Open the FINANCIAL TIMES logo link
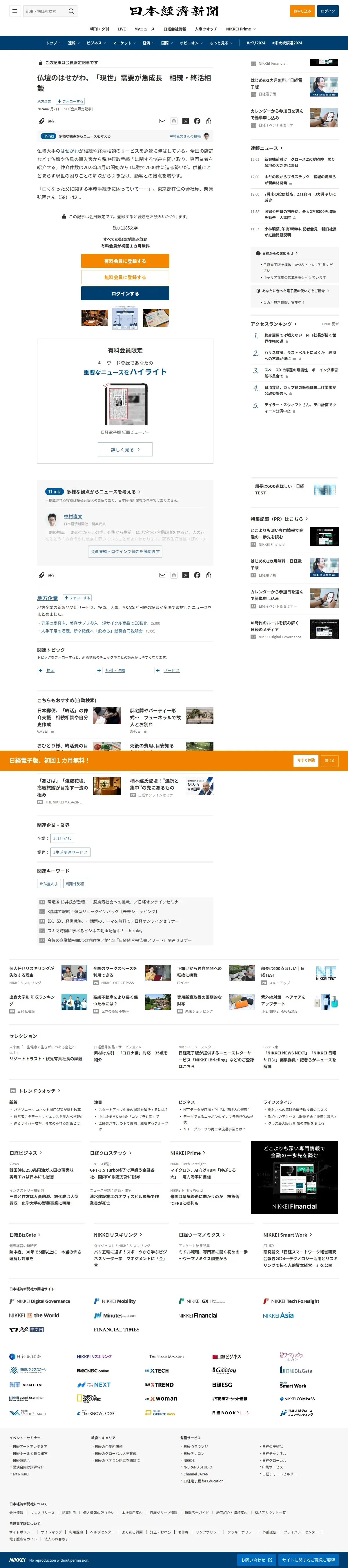The height and width of the screenshot is (1568, 348). click(117, 1330)
